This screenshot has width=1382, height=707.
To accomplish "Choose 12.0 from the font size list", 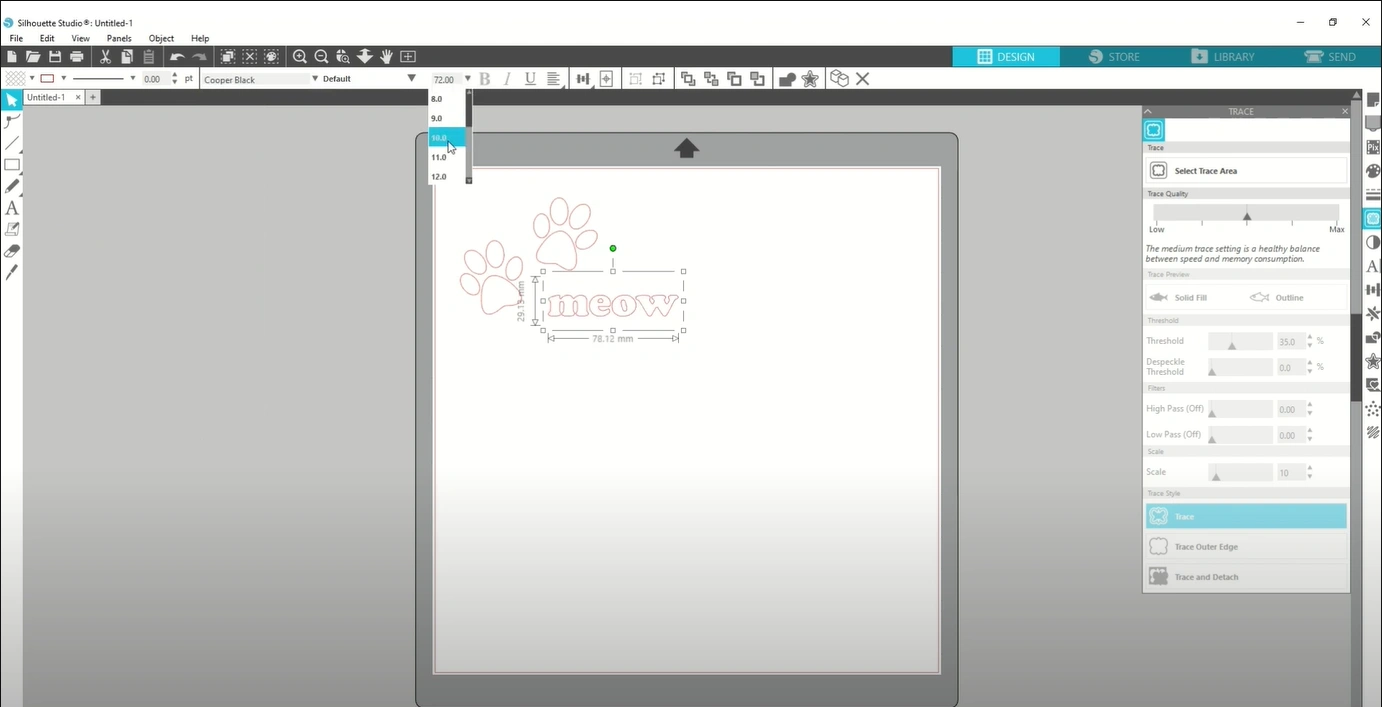I will (438, 176).
